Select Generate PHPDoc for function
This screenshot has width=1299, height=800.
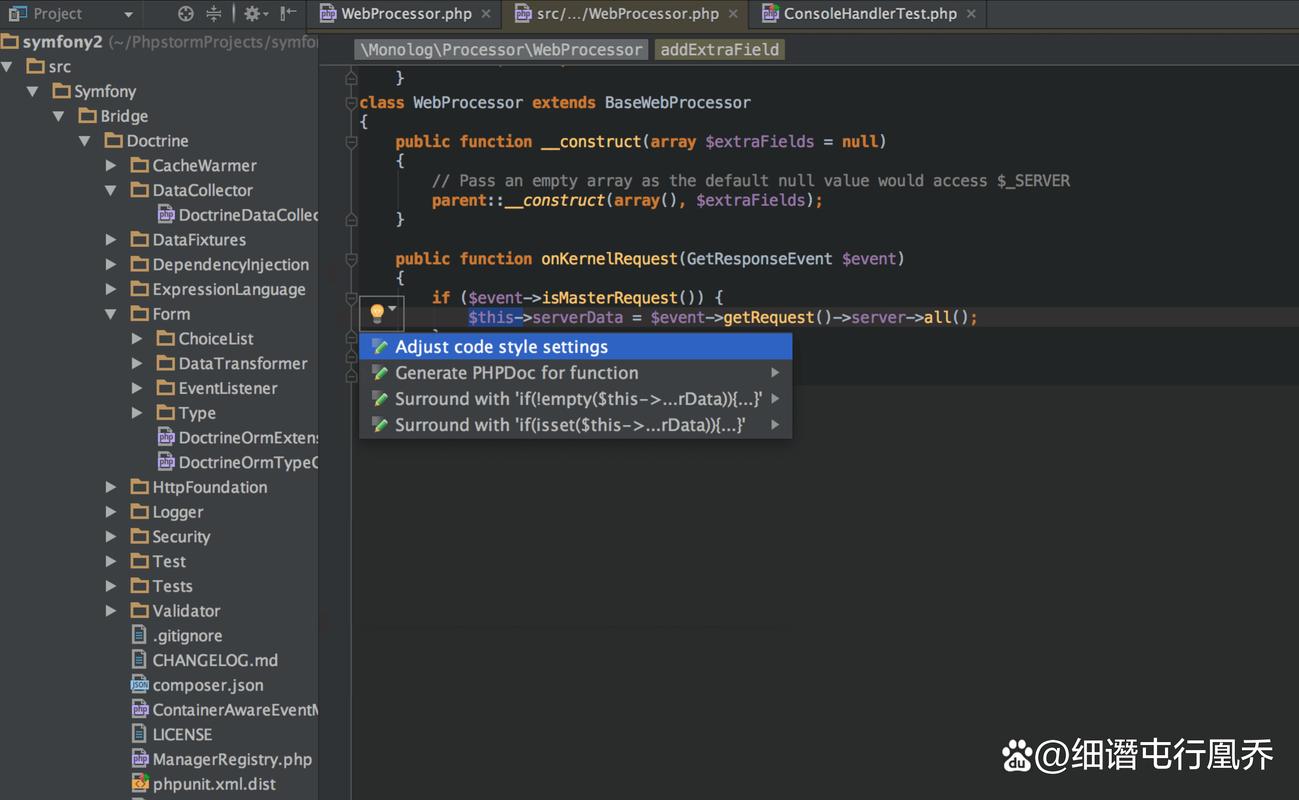point(576,373)
